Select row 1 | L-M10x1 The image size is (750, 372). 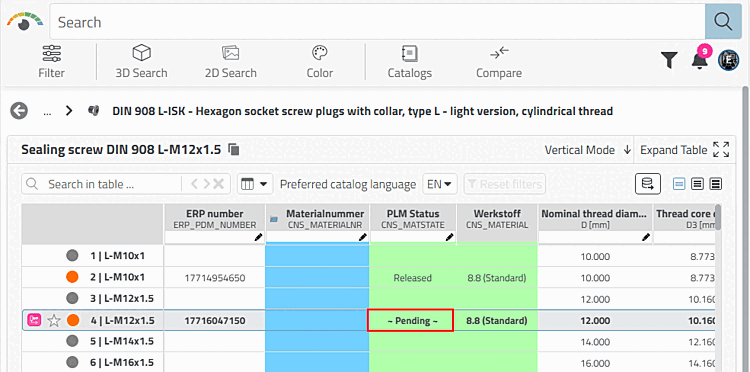pos(118,256)
